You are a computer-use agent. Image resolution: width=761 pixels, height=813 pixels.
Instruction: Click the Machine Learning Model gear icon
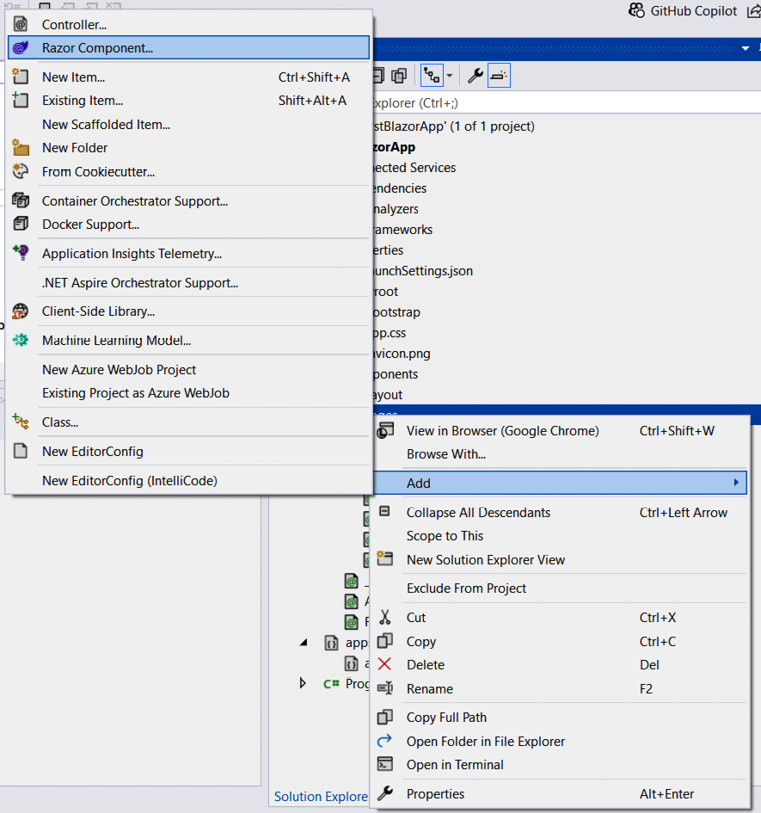[x=20, y=340]
